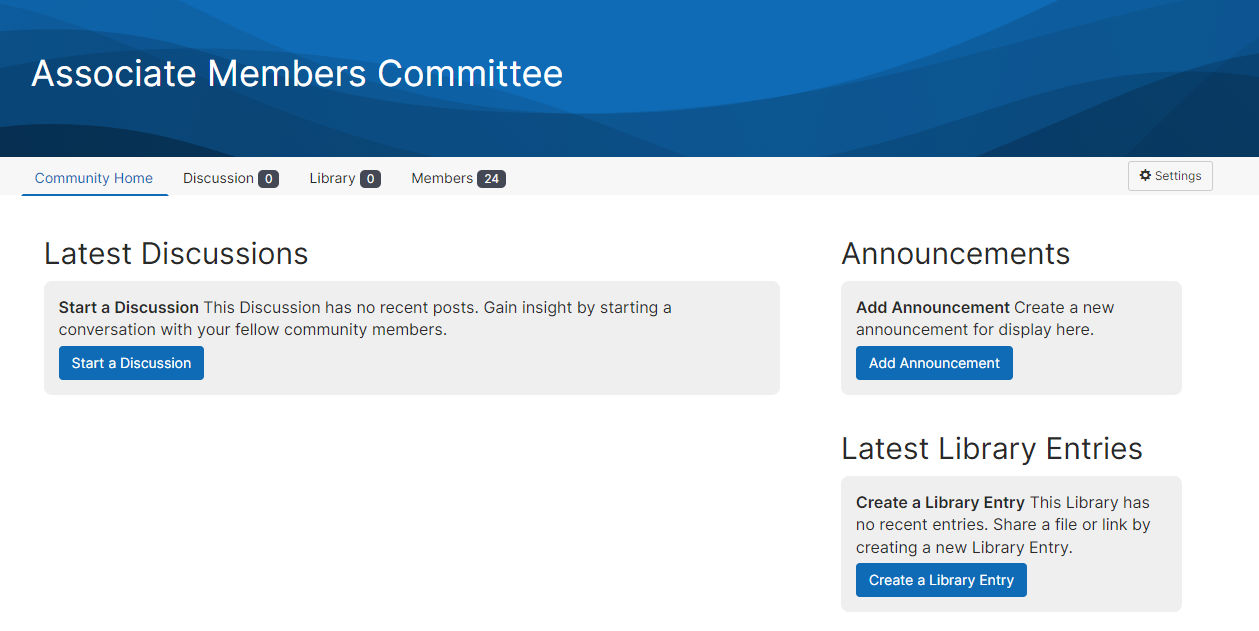Go to the Library tab
Screen dimensions: 1259x631
(x=332, y=178)
